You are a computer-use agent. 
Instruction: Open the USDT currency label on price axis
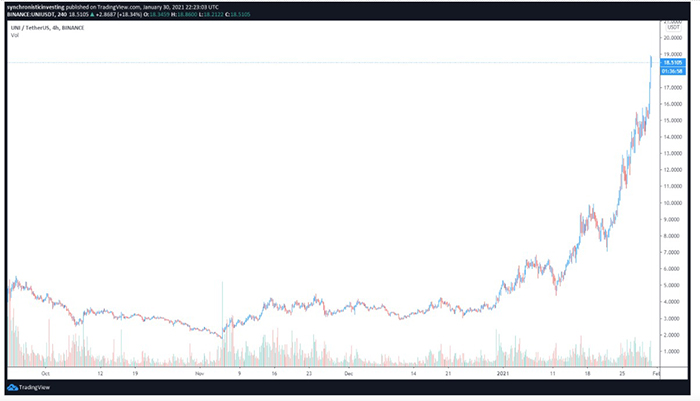coord(672,28)
